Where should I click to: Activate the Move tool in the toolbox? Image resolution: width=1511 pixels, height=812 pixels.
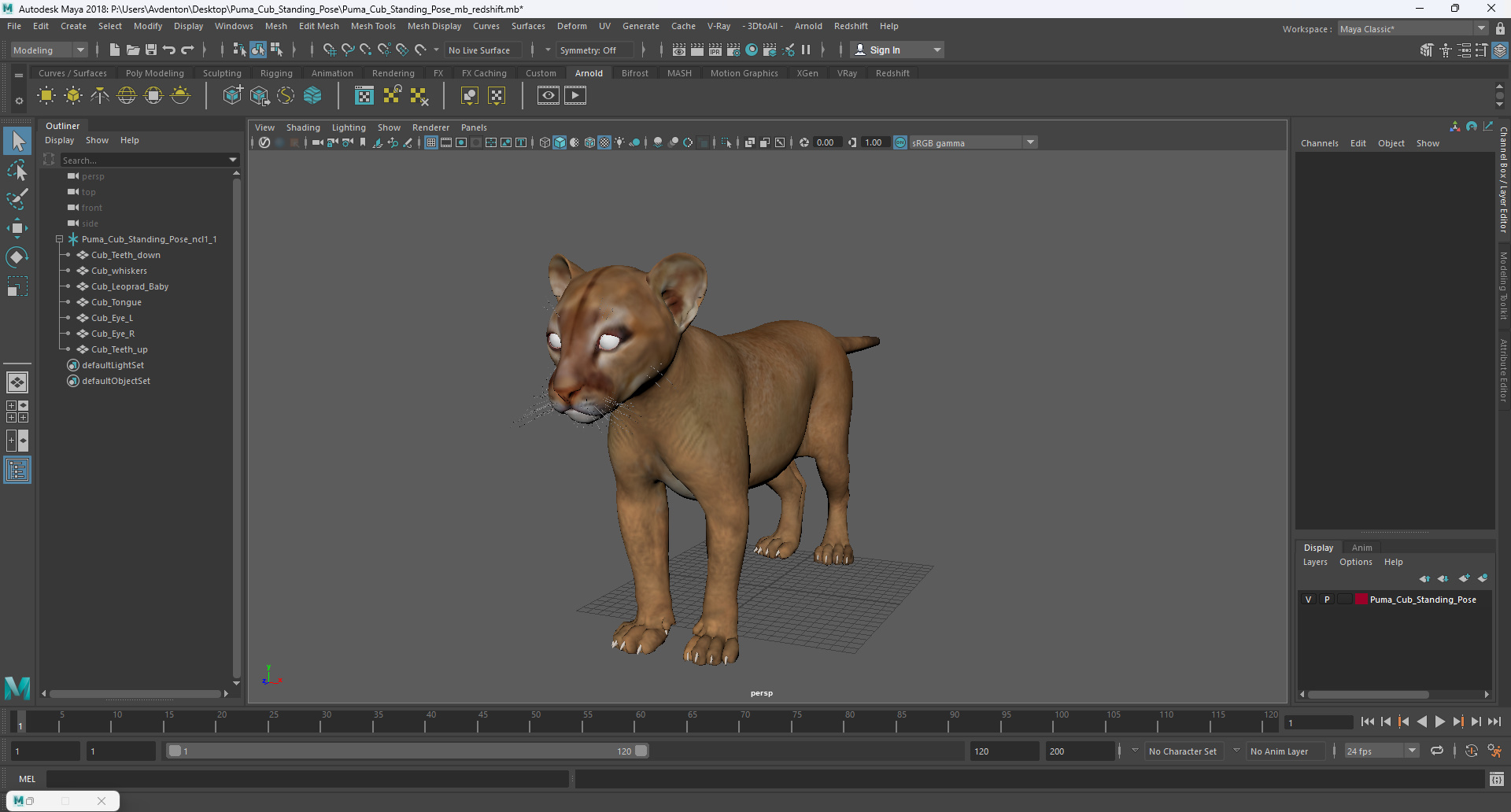[17, 228]
